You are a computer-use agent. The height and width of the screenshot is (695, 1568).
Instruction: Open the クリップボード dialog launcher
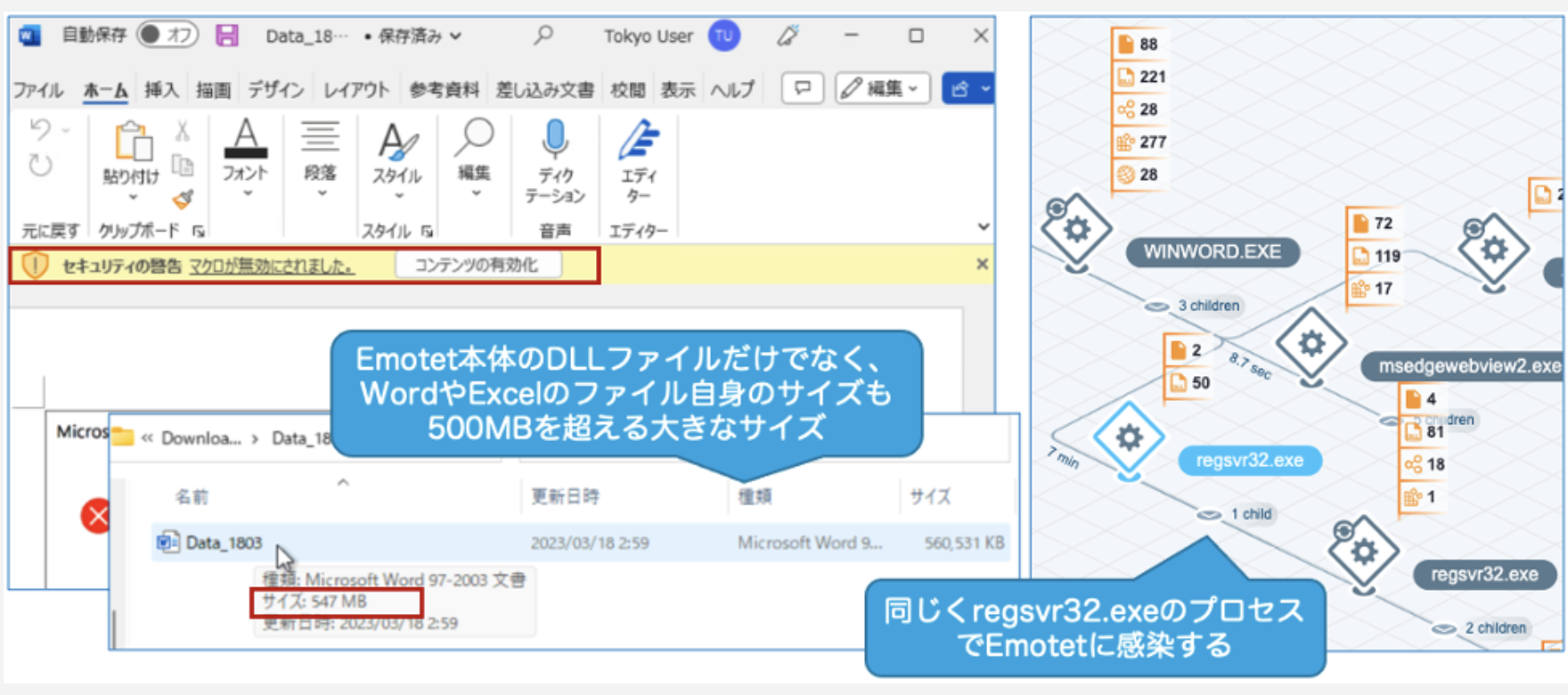coord(199,231)
